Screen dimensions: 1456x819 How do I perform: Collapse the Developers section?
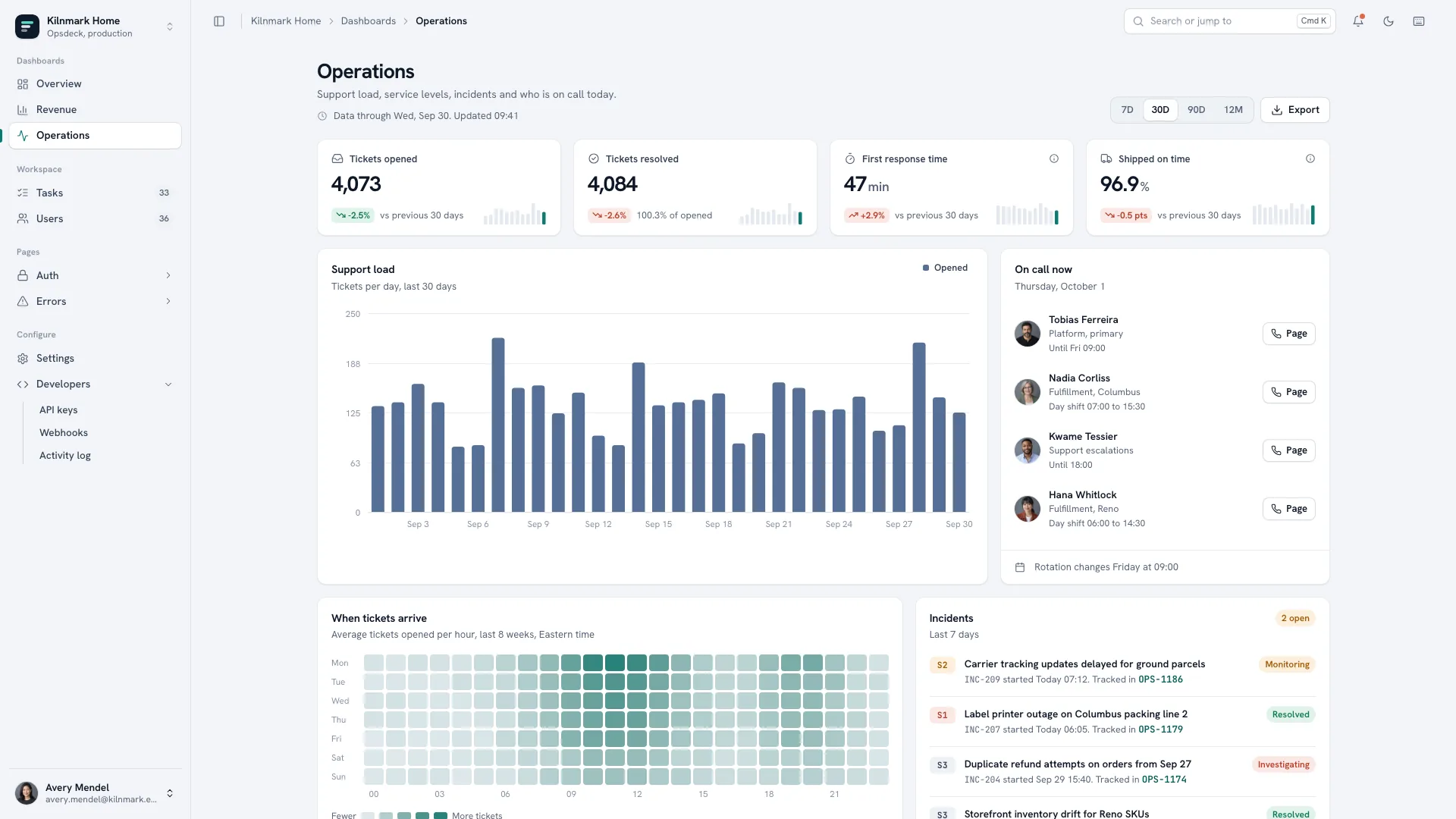(x=96, y=384)
